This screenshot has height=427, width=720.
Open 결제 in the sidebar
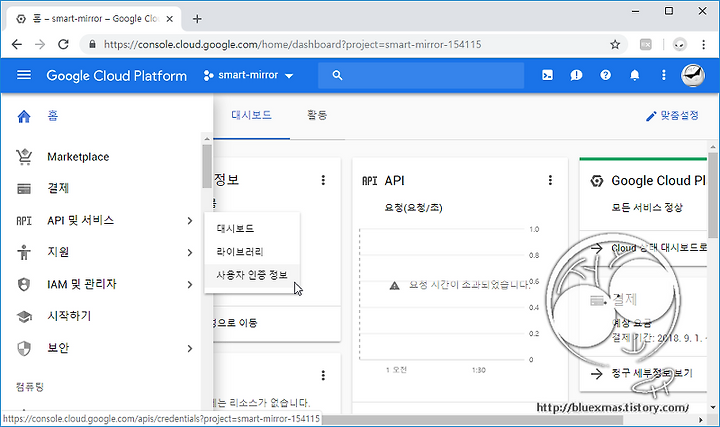pos(58,188)
